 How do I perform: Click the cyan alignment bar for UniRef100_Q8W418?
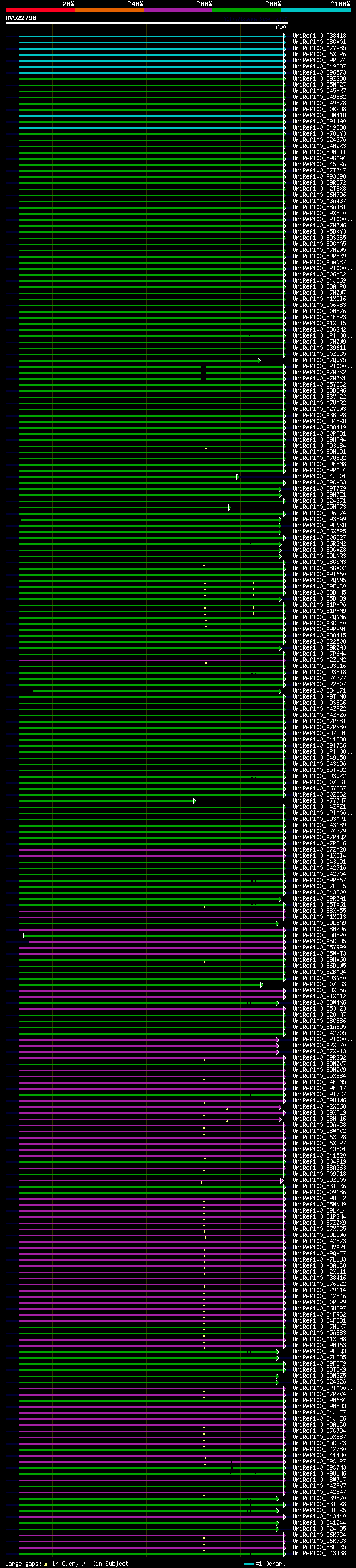click(152, 116)
